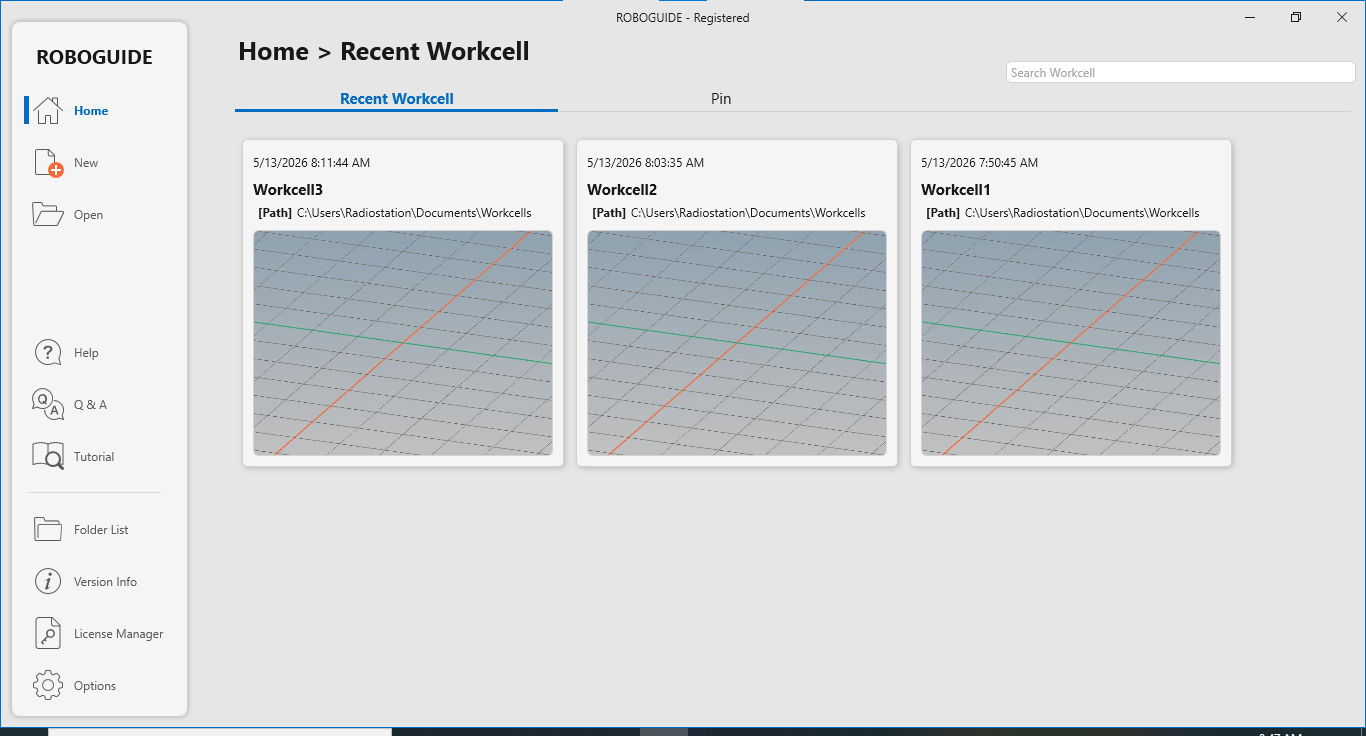Viewport: 1366px width, 736px height.
Task: Select the Recent Workcell tab
Action: pos(397,98)
